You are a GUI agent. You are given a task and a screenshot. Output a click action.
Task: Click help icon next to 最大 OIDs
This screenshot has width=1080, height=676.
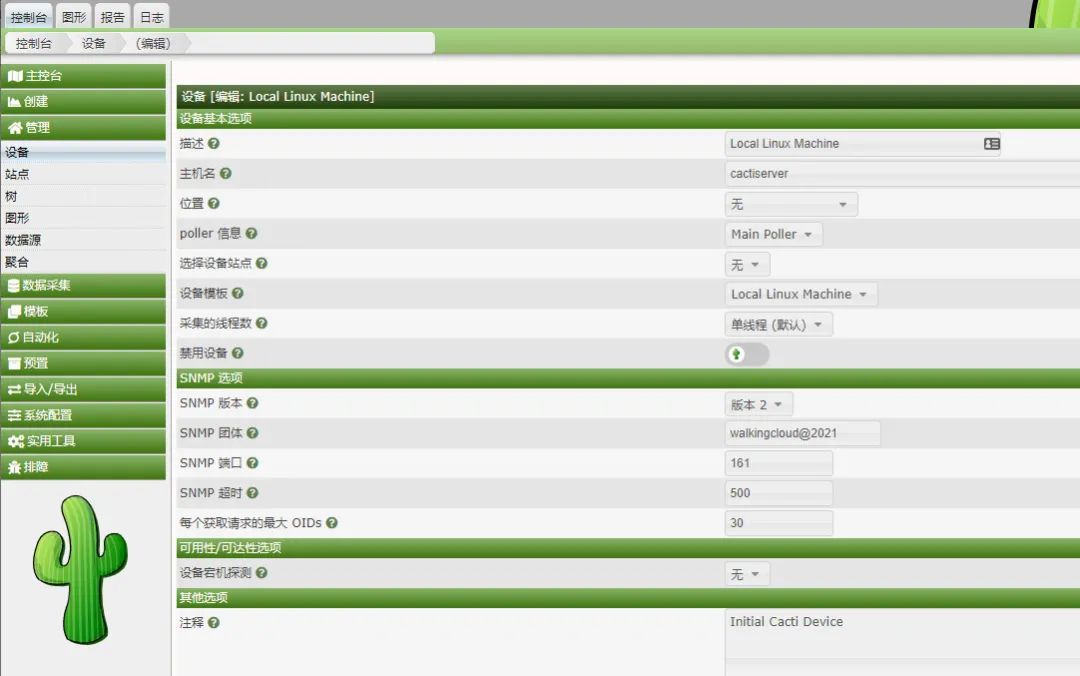332,523
